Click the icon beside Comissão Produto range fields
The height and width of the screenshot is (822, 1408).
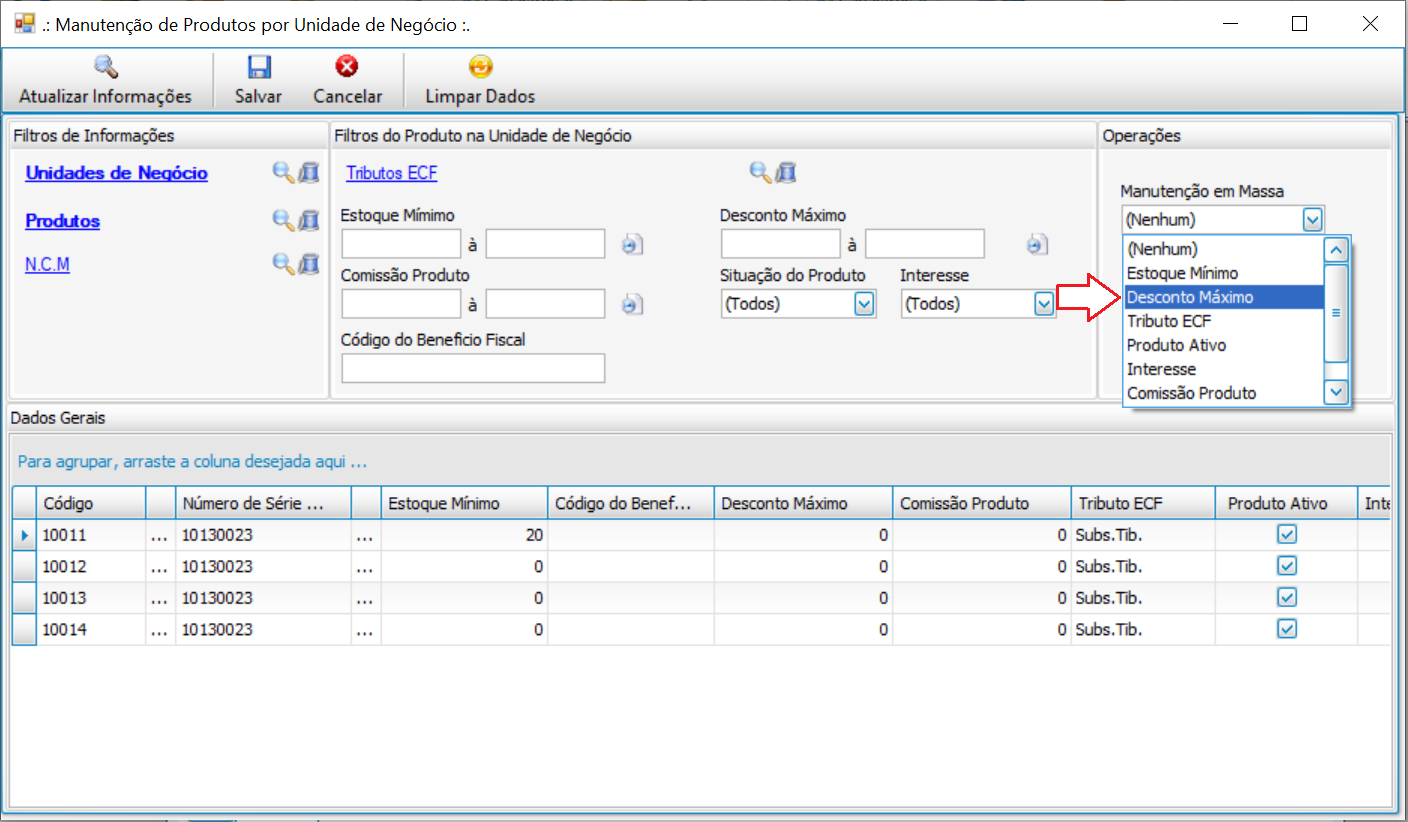632,304
